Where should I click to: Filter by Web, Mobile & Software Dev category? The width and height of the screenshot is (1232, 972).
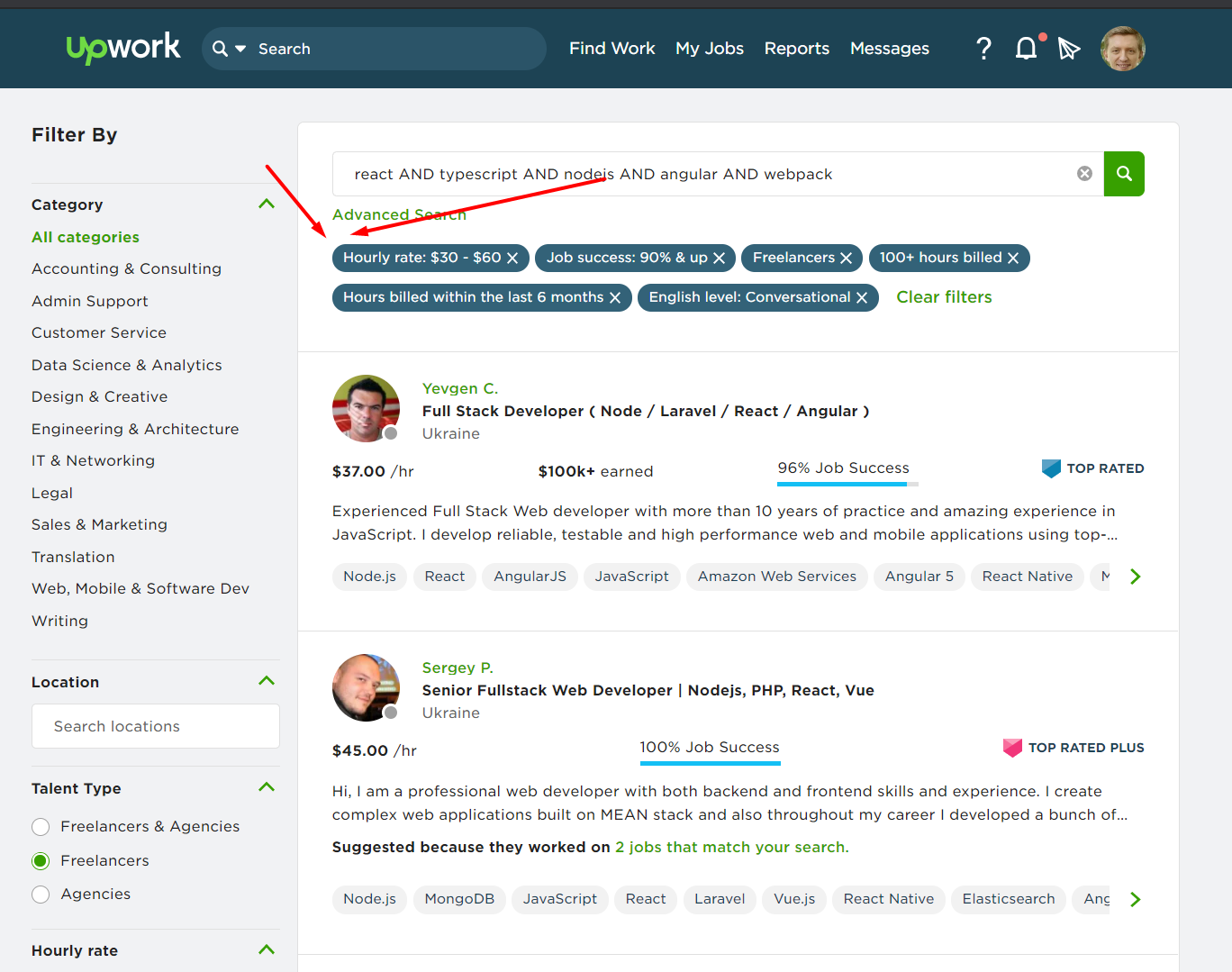click(x=140, y=588)
